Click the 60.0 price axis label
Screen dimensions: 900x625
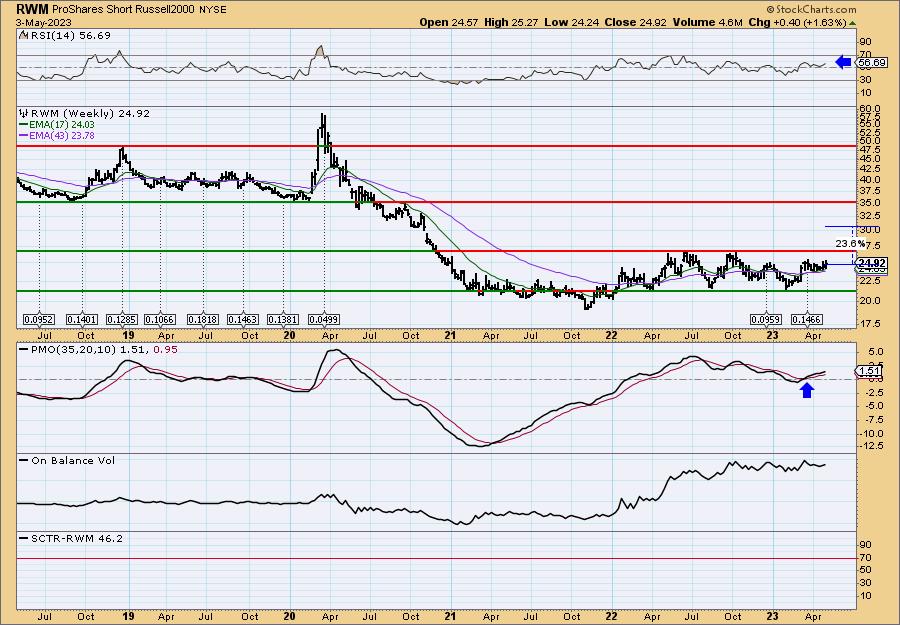(870, 108)
